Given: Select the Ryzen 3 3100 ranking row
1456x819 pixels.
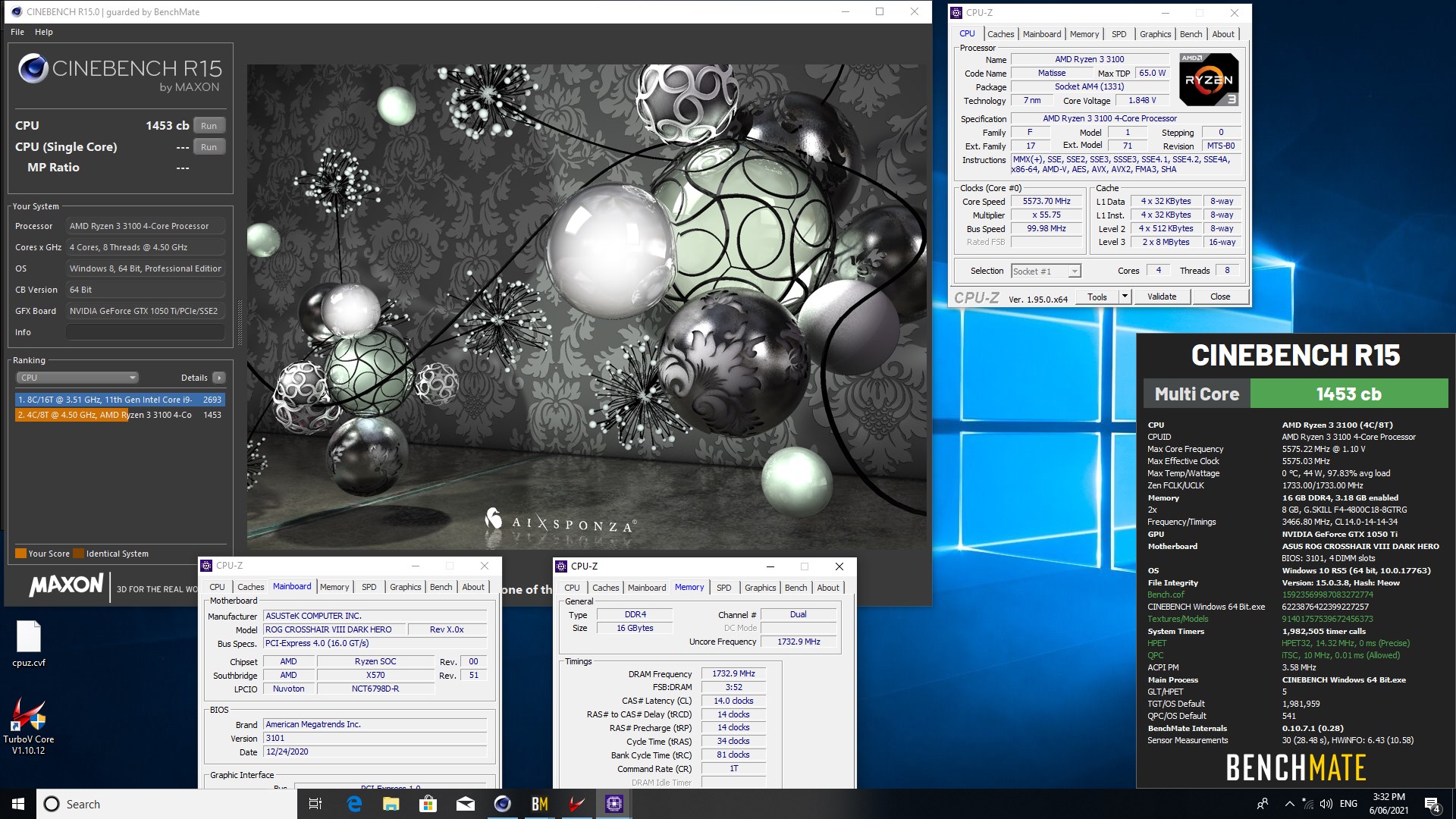Looking at the screenshot, I should 120,415.
